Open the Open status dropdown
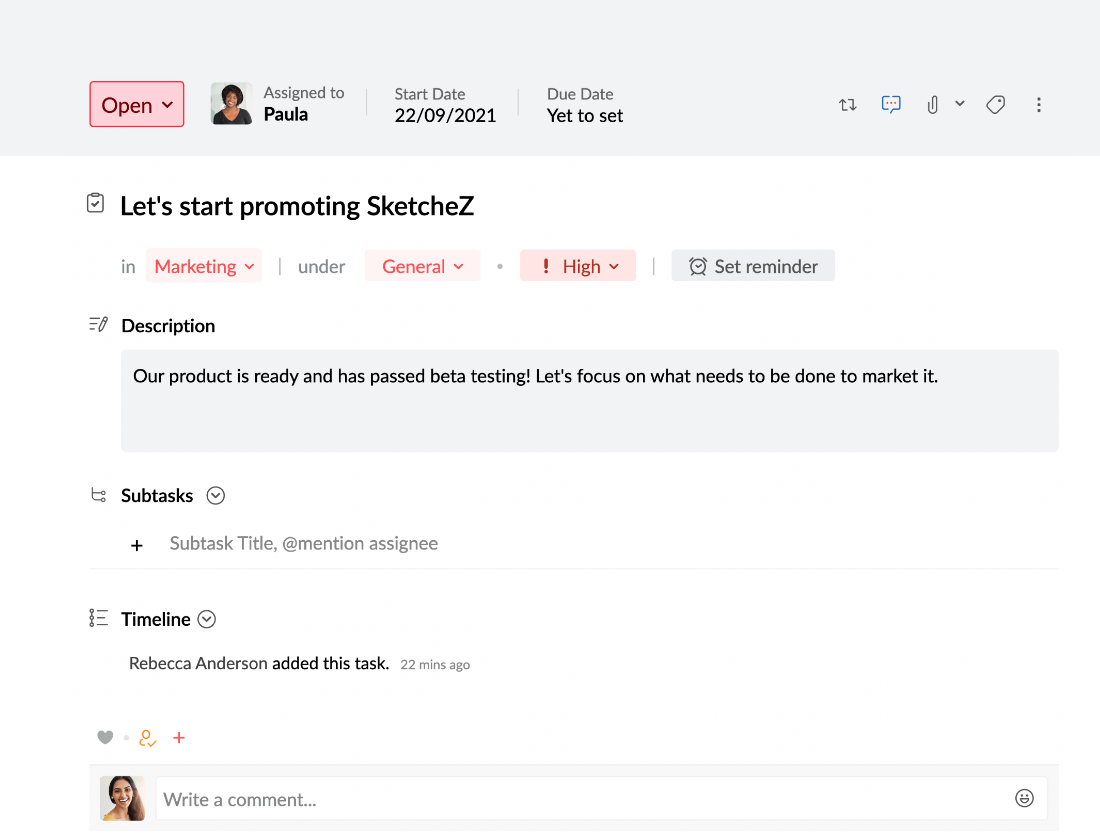Viewport: 1100px width, 840px height. click(137, 105)
